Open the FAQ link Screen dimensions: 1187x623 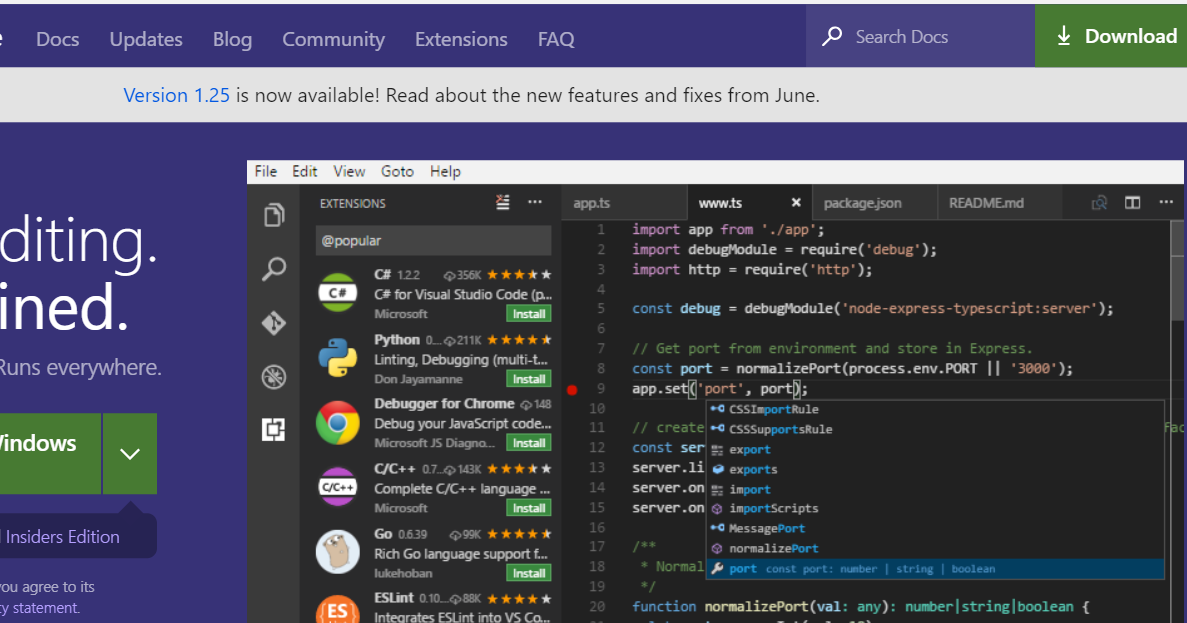pyautogui.click(x=556, y=39)
